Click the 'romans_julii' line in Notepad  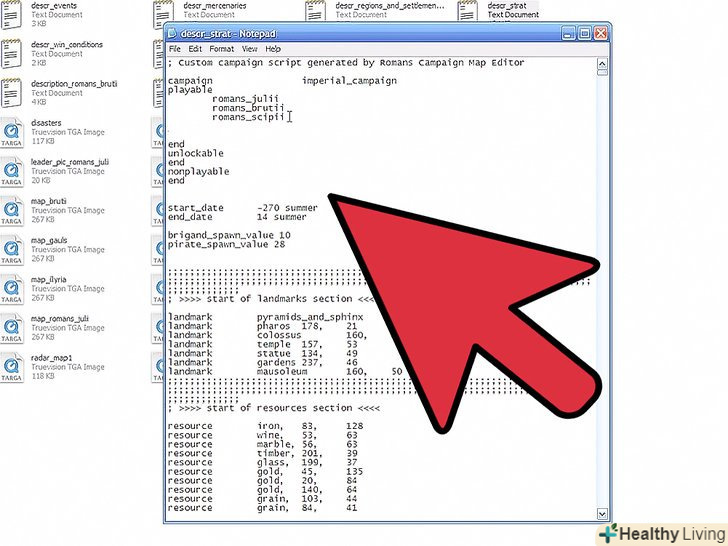246,98
